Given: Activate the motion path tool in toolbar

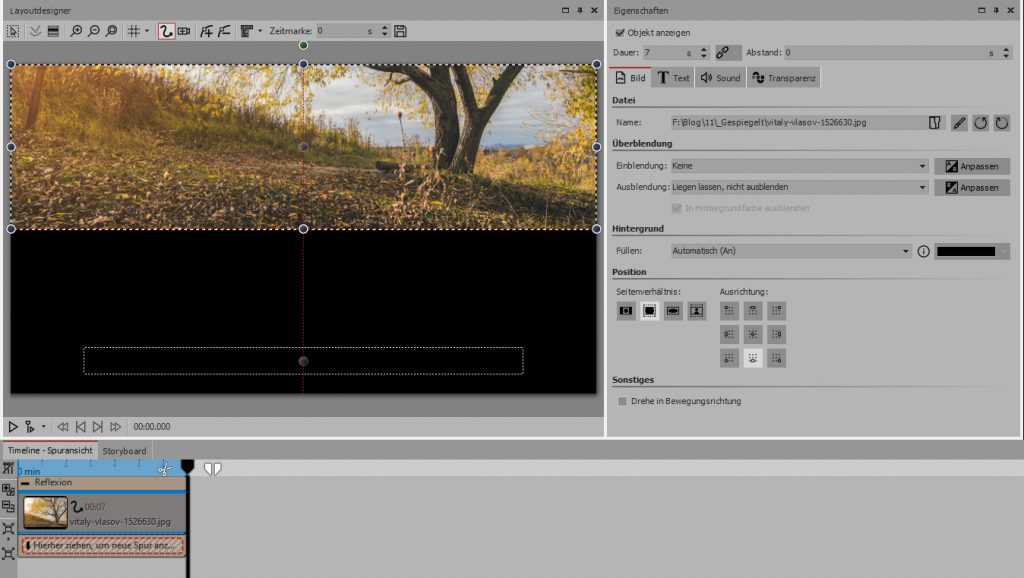Looking at the screenshot, I should 167,31.
